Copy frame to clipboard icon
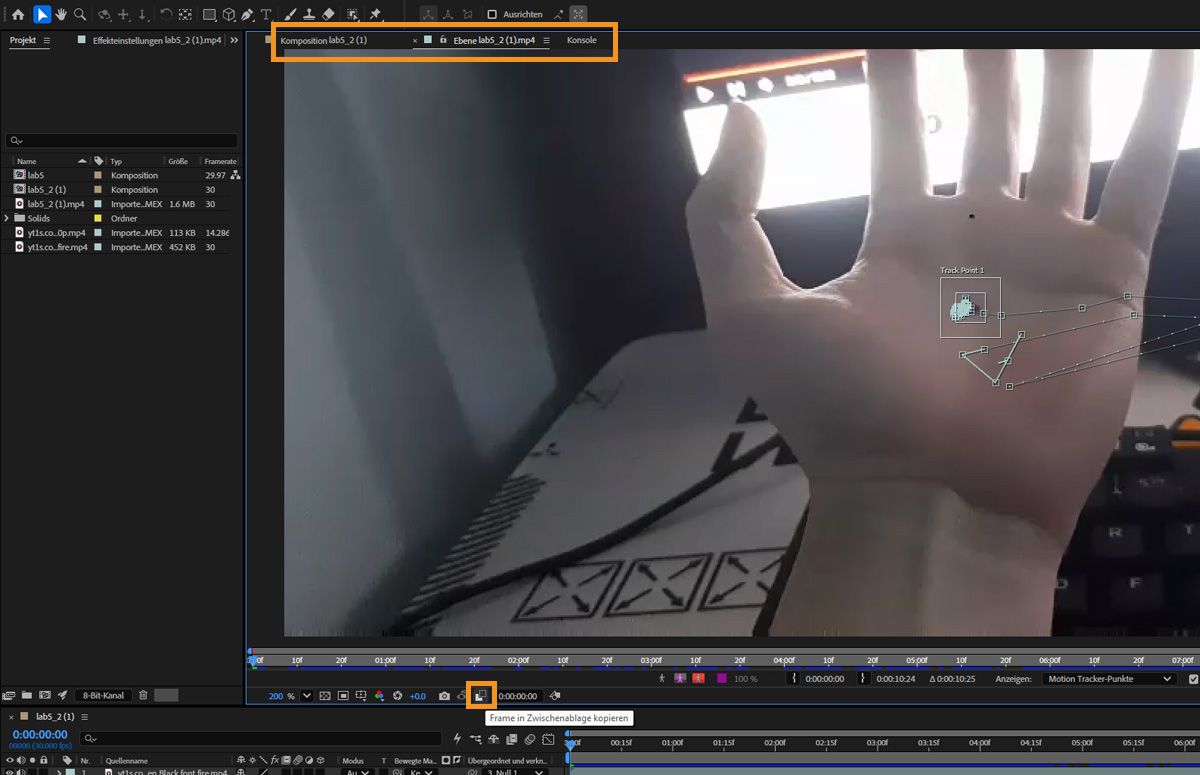This screenshot has width=1200, height=775. 481,695
